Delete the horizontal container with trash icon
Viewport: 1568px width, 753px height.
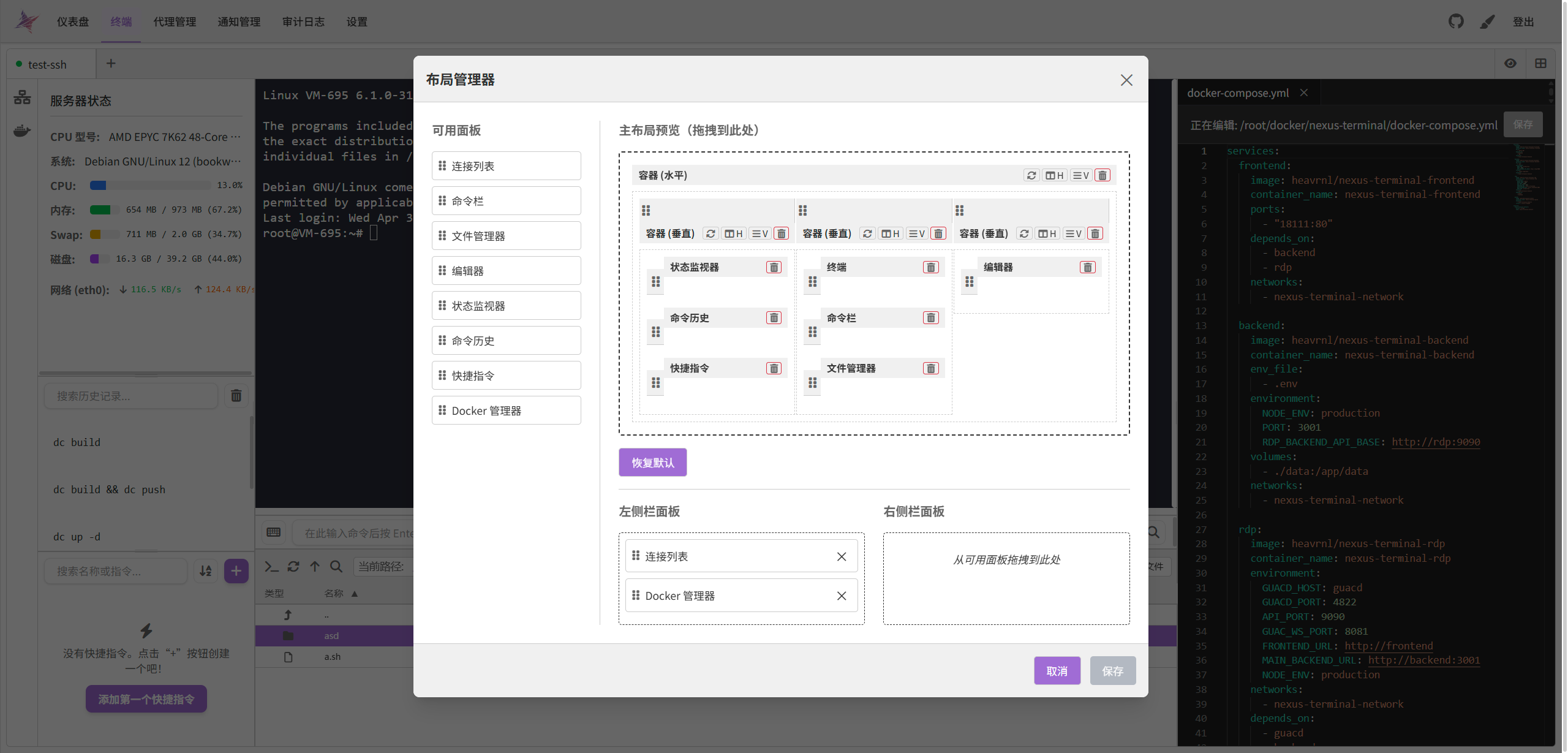[x=1102, y=175]
